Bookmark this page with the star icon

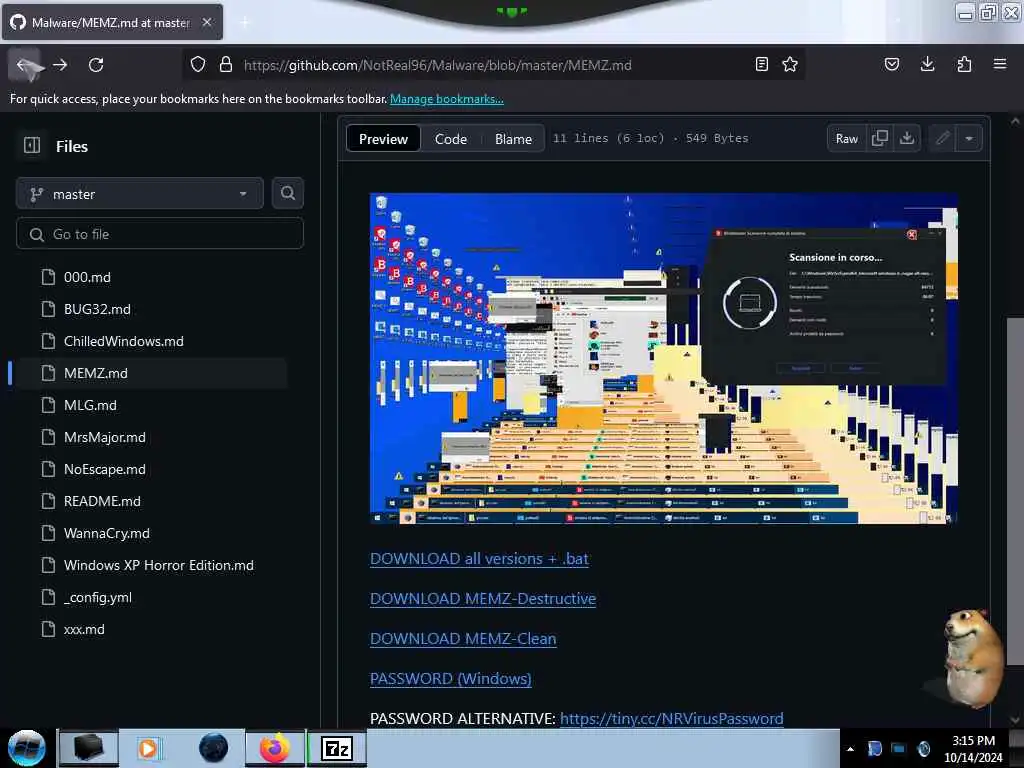click(x=790, y=65)
